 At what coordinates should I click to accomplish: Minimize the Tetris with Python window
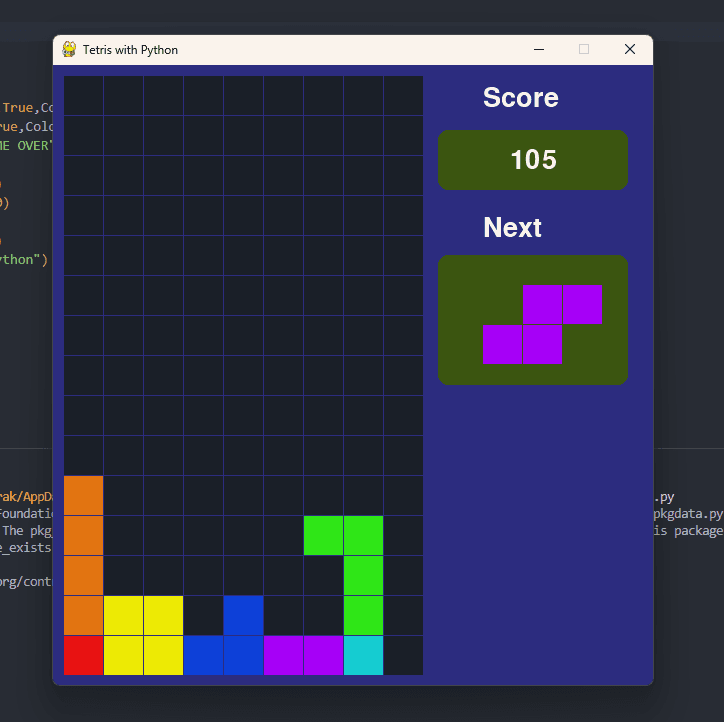tap(538, 49)
